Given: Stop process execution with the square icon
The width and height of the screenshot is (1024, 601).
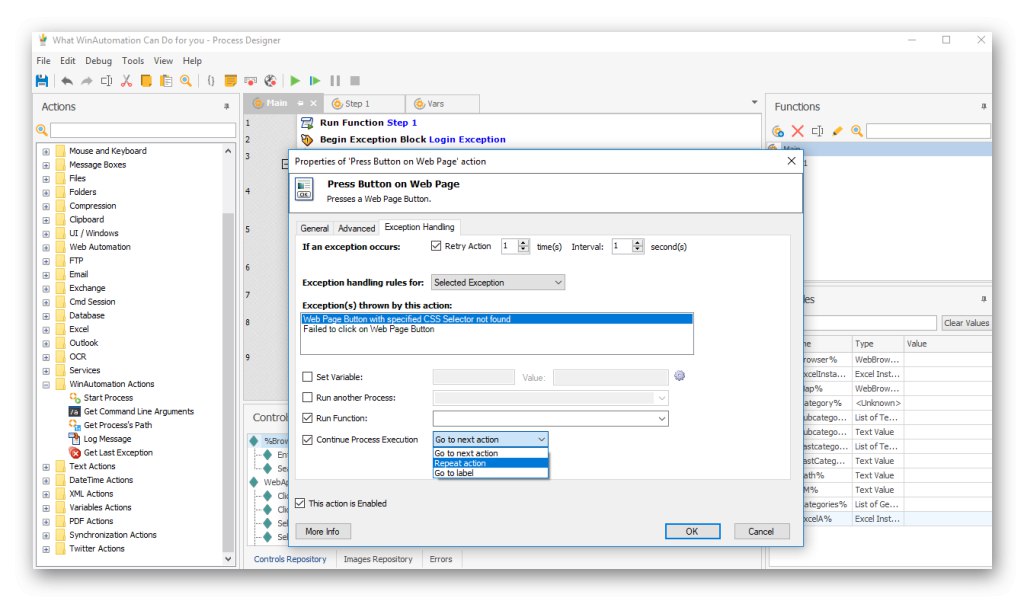Looking at the screenshot, I should 355,81.
